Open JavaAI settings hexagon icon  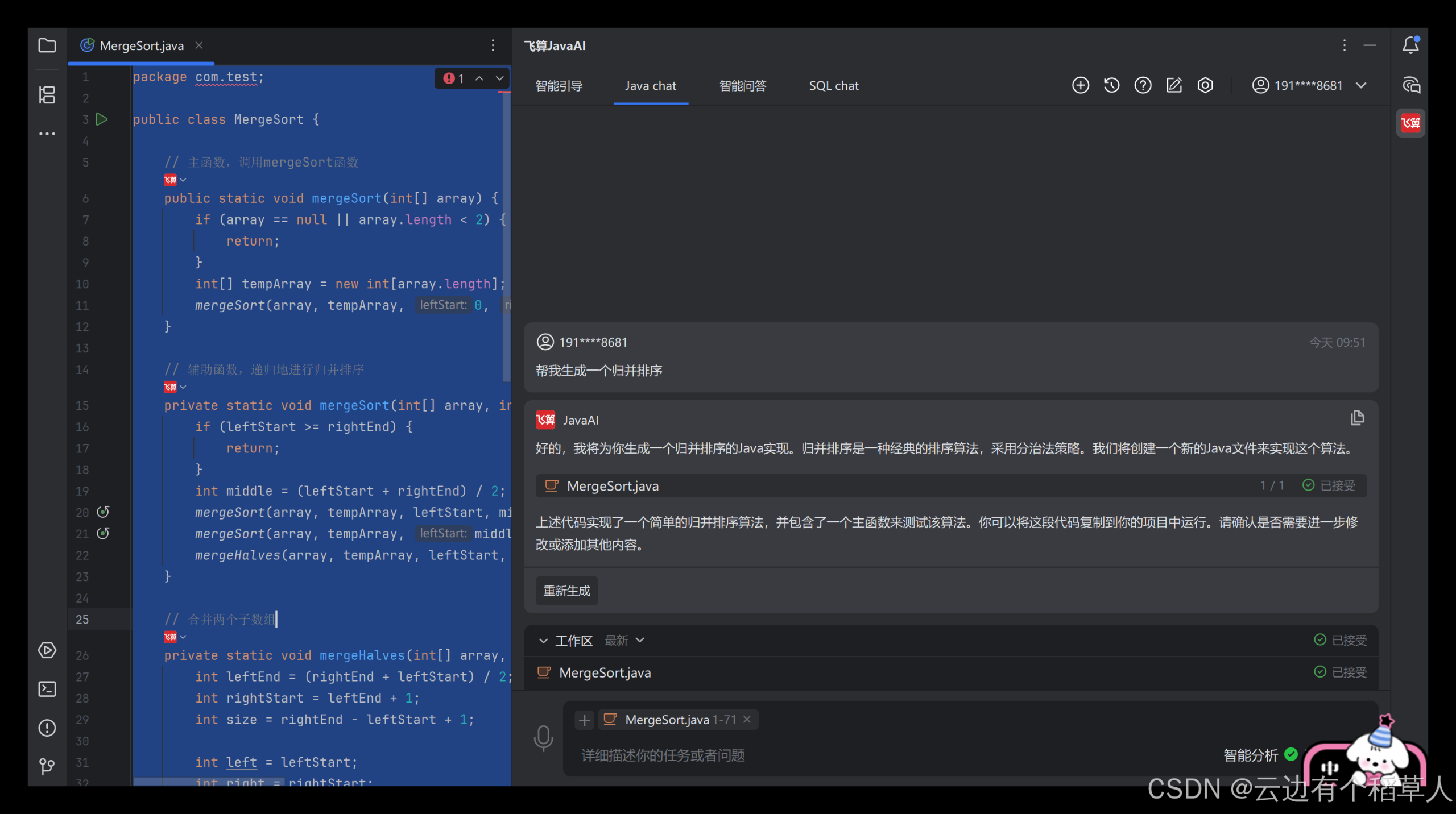point(1205,85)
